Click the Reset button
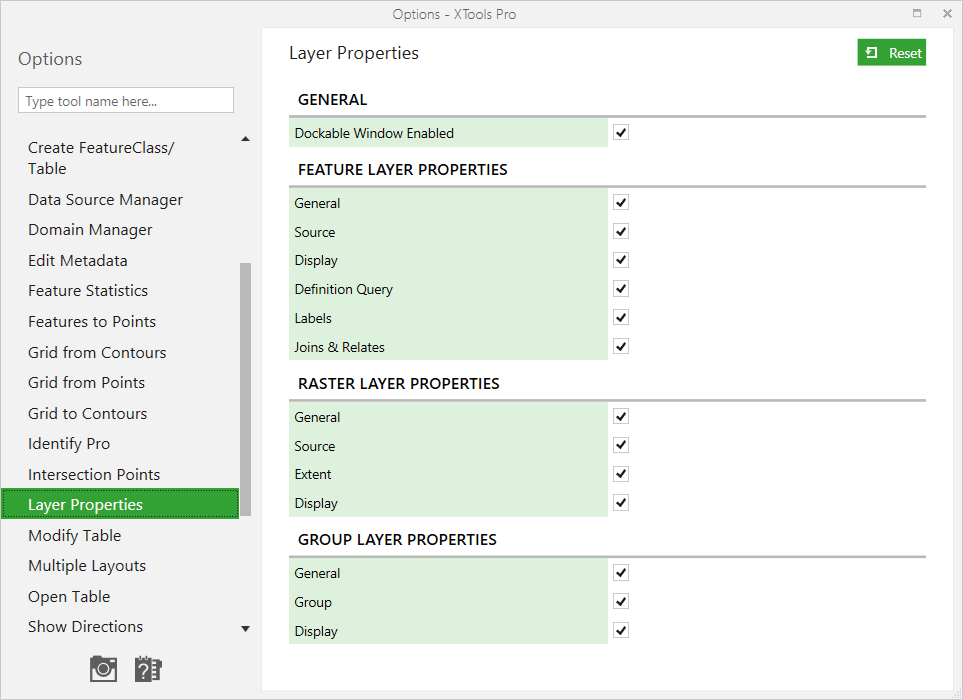 point(891,53)
